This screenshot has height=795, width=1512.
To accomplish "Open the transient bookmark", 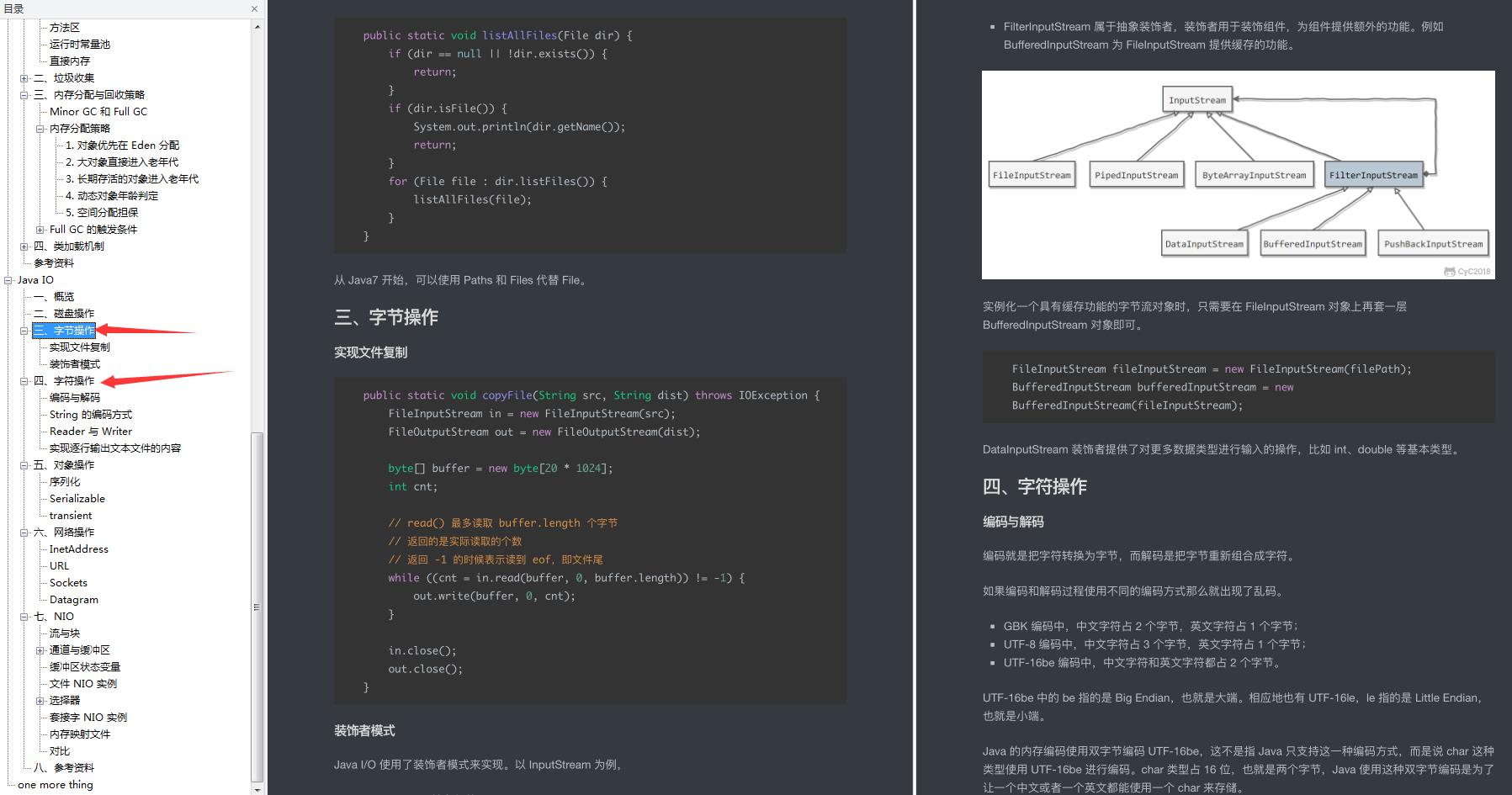I will coord(71,516).
